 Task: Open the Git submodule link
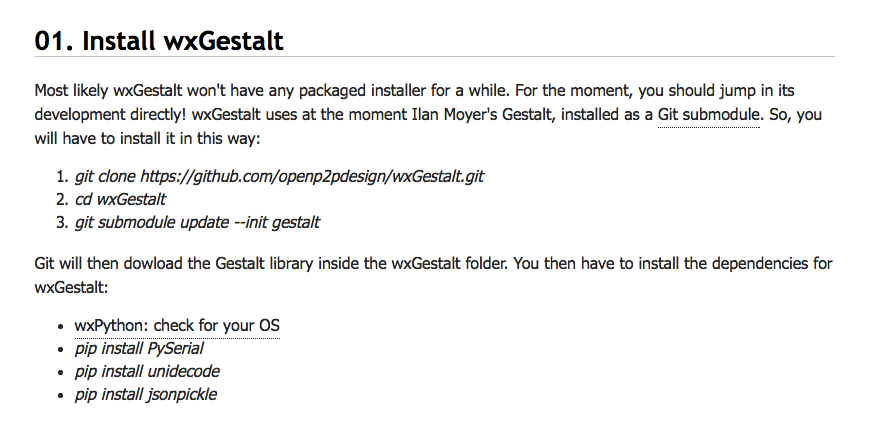click(708, 115)
